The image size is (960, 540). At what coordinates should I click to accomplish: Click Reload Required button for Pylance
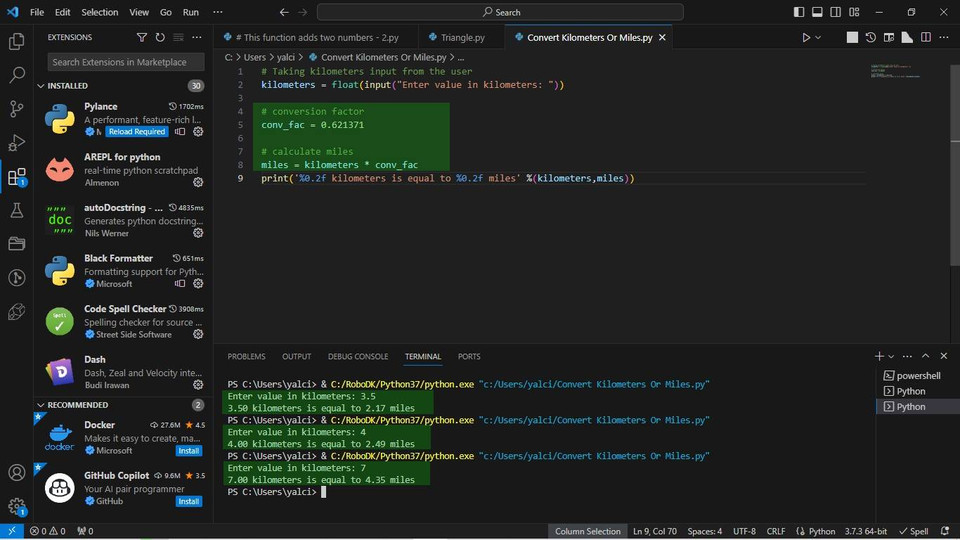(136, 132)
